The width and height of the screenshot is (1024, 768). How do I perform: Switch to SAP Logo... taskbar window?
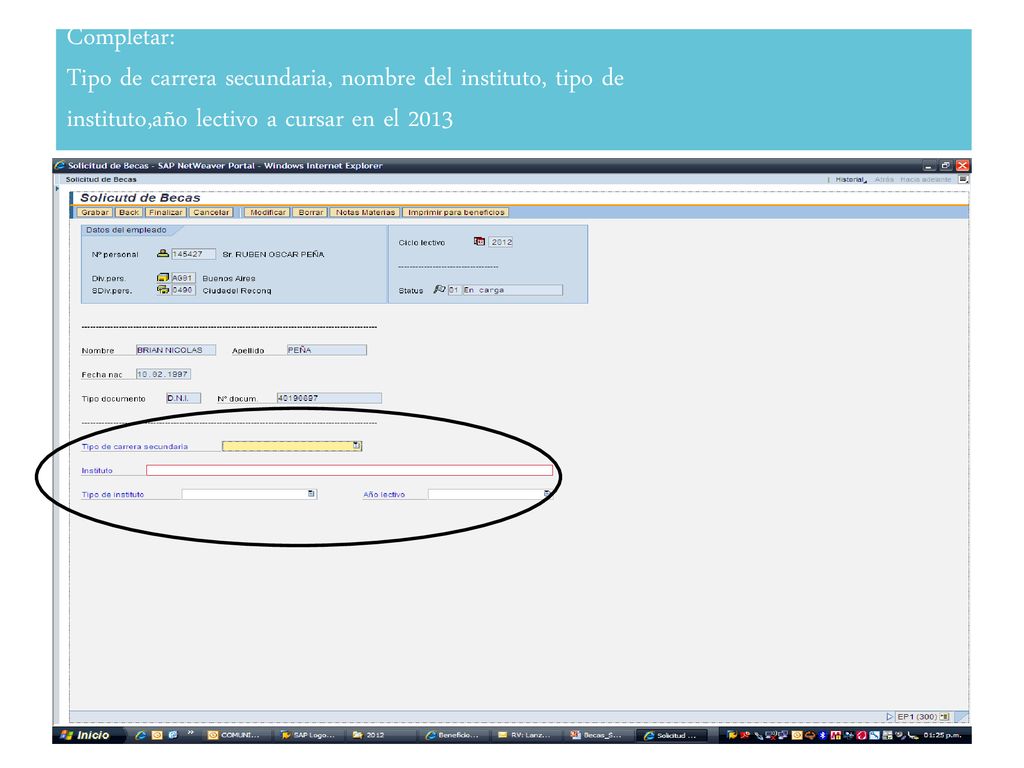(x=309, y=735)
